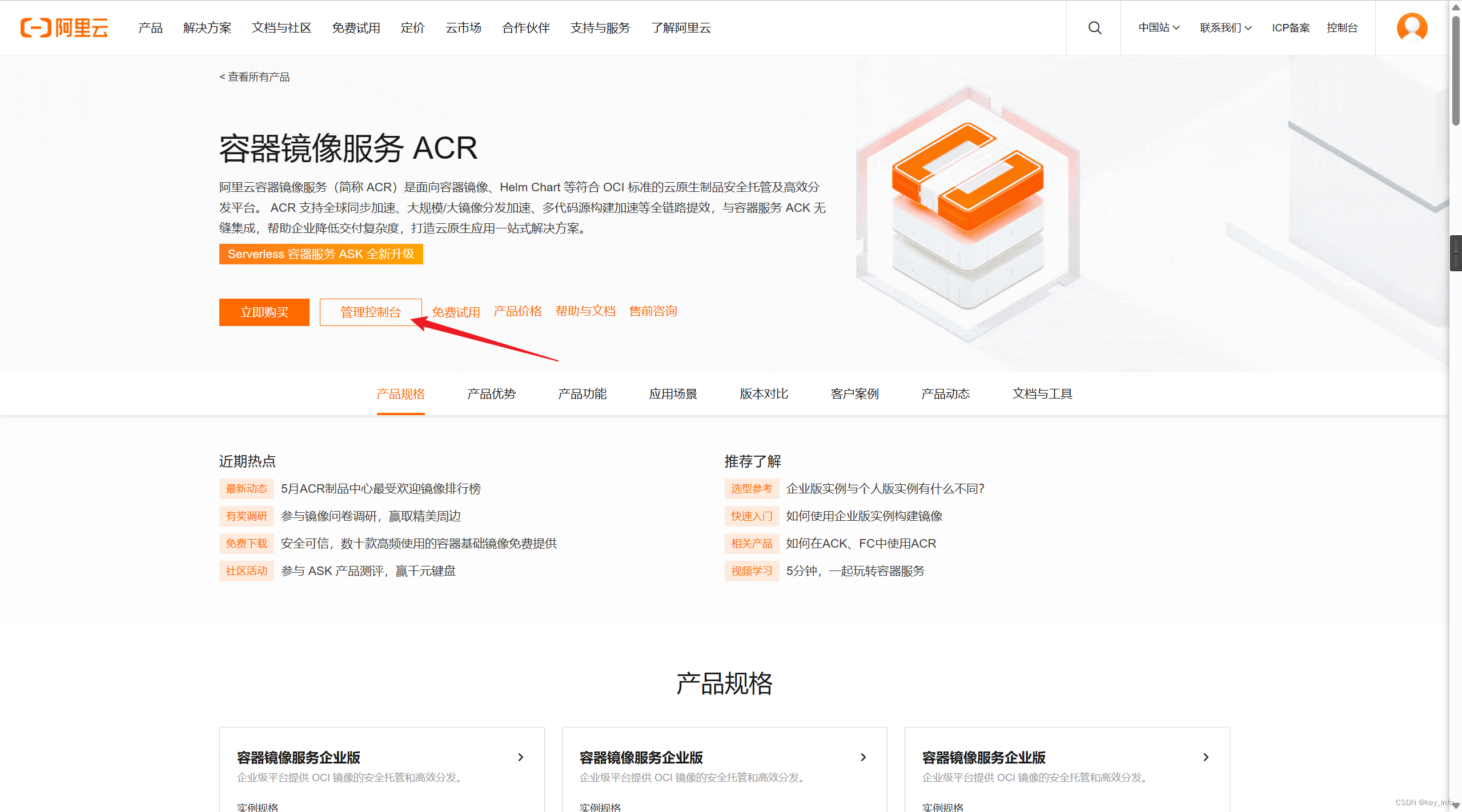This screenshot has height=812, width=1462.
Task: Switch to the 产品优势 tab
Action: pos(491,393)
